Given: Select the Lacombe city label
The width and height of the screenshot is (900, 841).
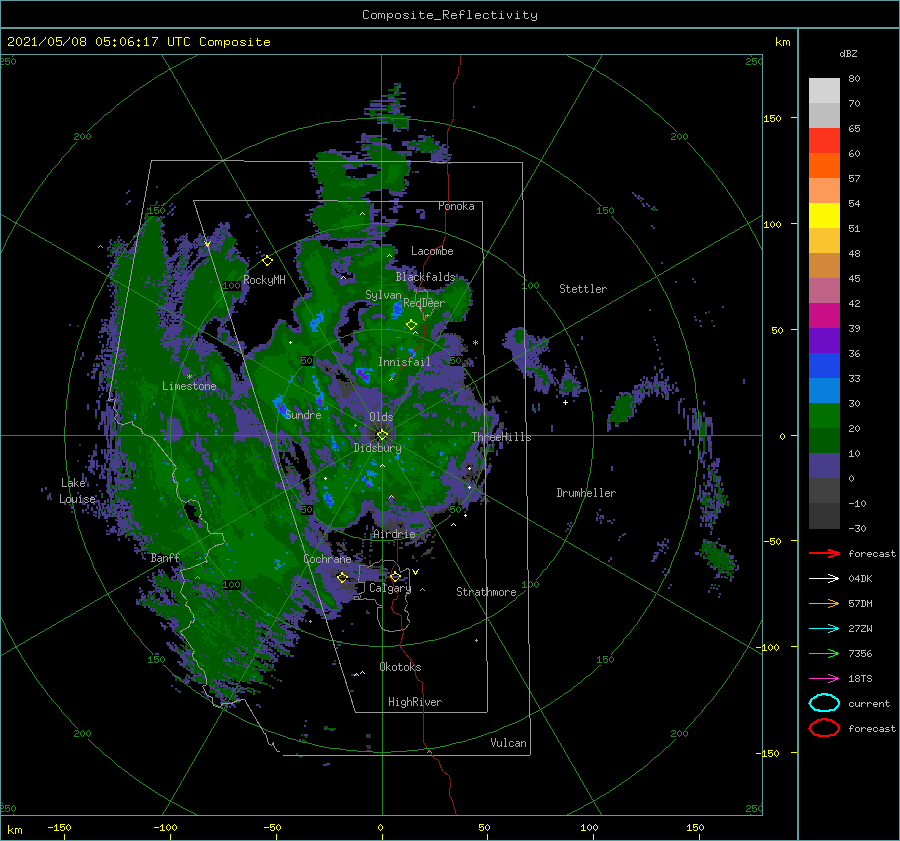Looking at the screenshot, I should coord(432,251).
